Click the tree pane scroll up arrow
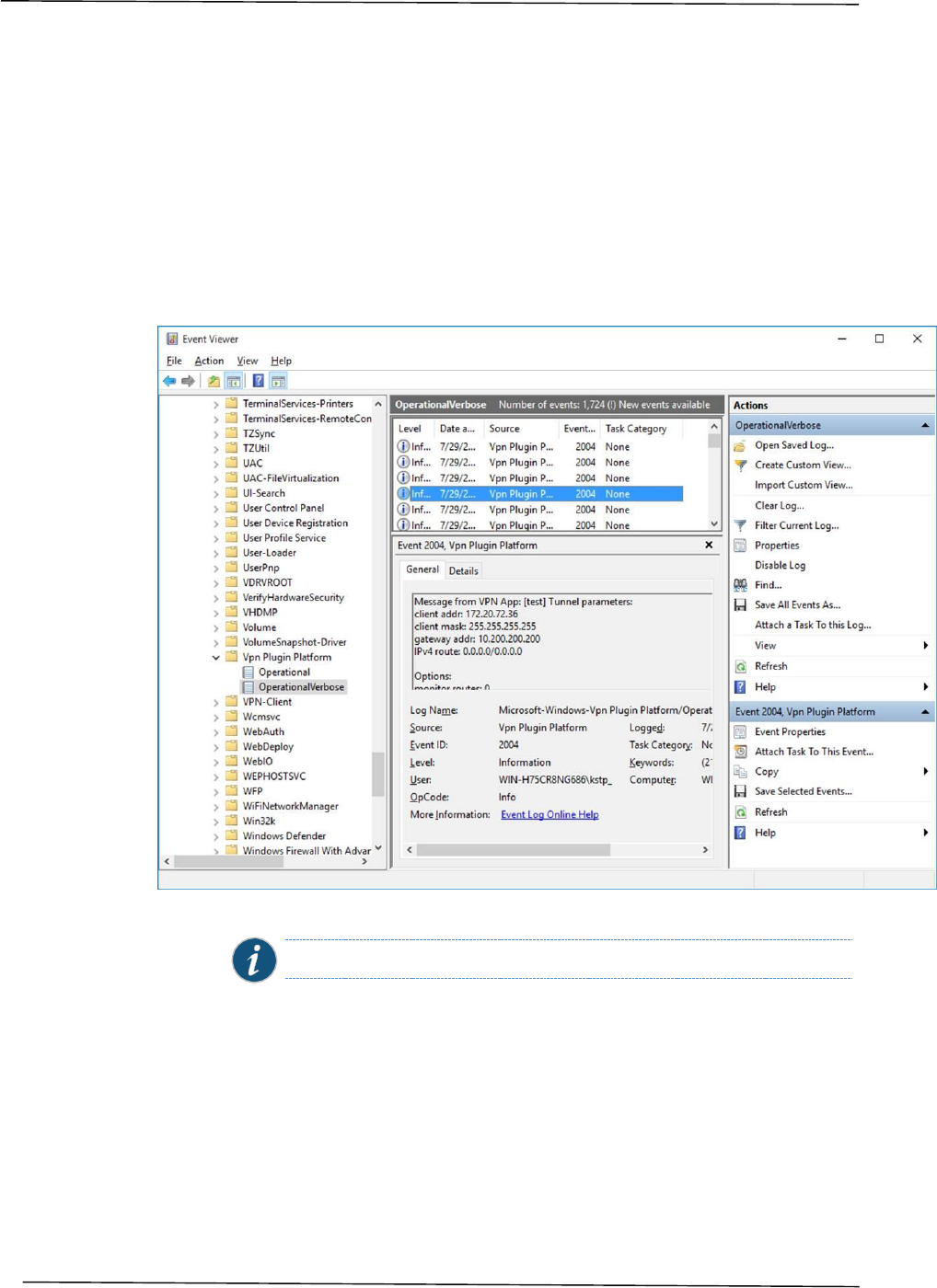 click(x=377, y=404)
